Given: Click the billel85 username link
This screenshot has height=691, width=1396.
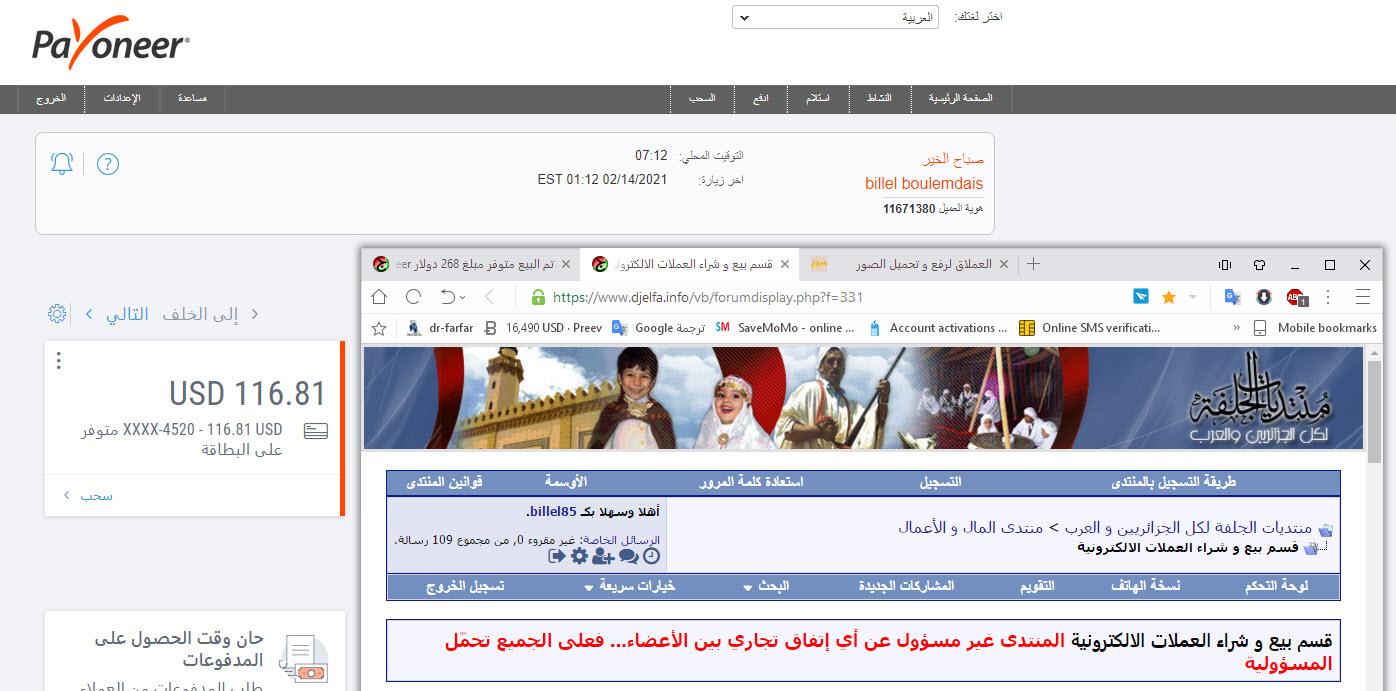Looking at the screenshot, I should pyautogui.click(x=552, y=511).
